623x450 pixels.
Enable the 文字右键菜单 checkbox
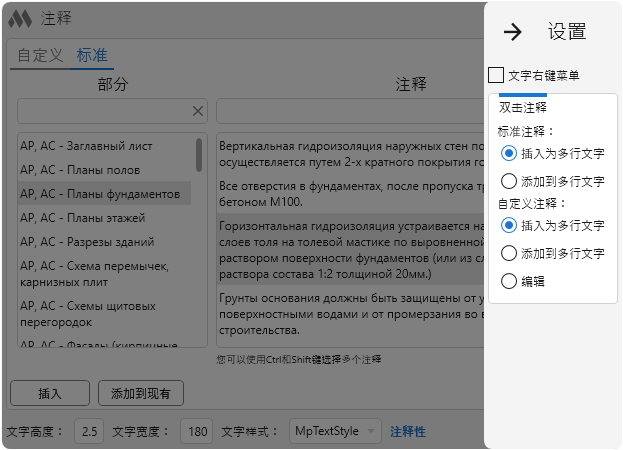[496, 75]
